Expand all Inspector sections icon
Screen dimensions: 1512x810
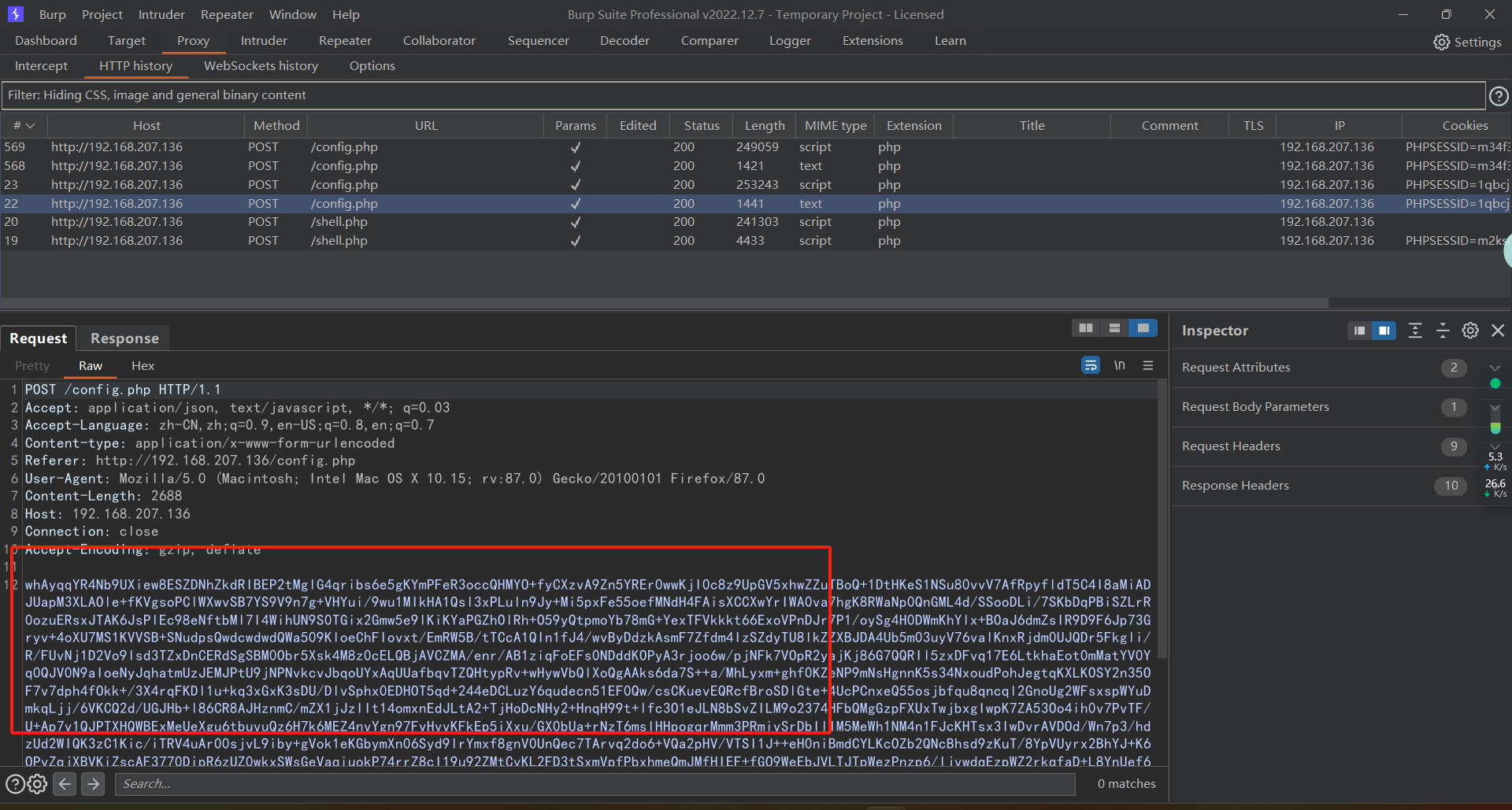1415,331
